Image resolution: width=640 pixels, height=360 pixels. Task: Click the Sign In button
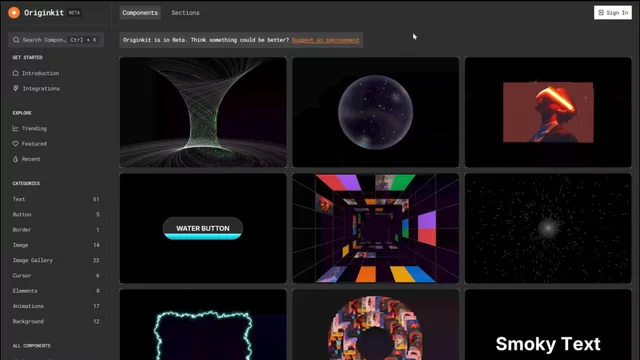[x=613, y=13]
